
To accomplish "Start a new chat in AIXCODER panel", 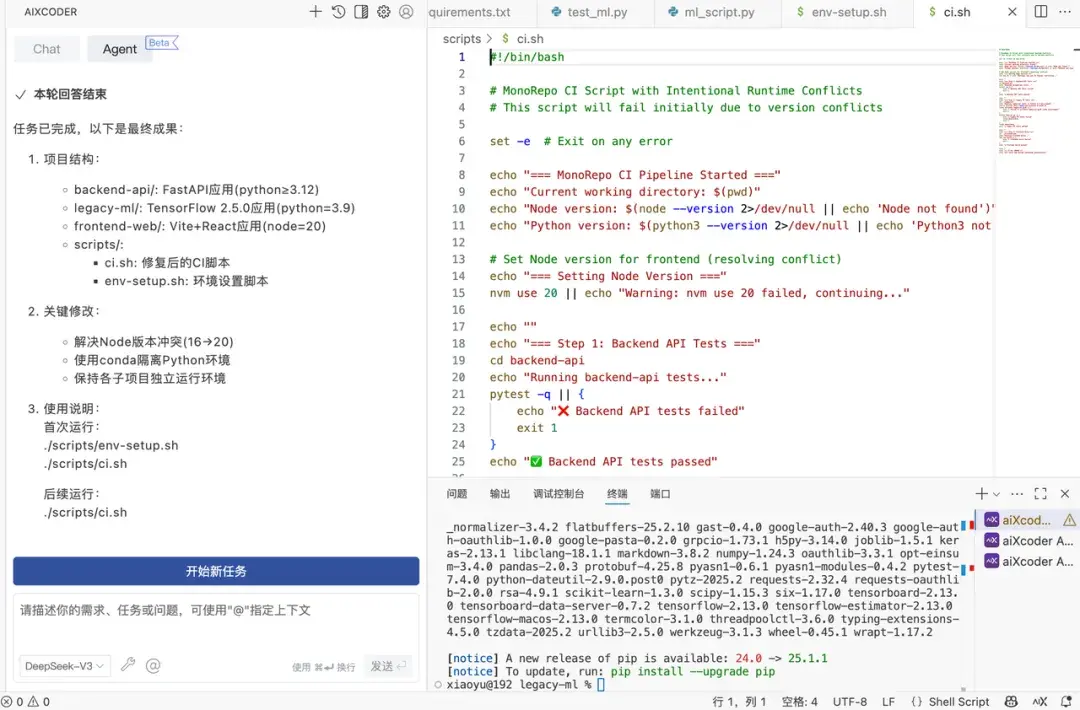I will pyautogui.click(x=315, y=12).
